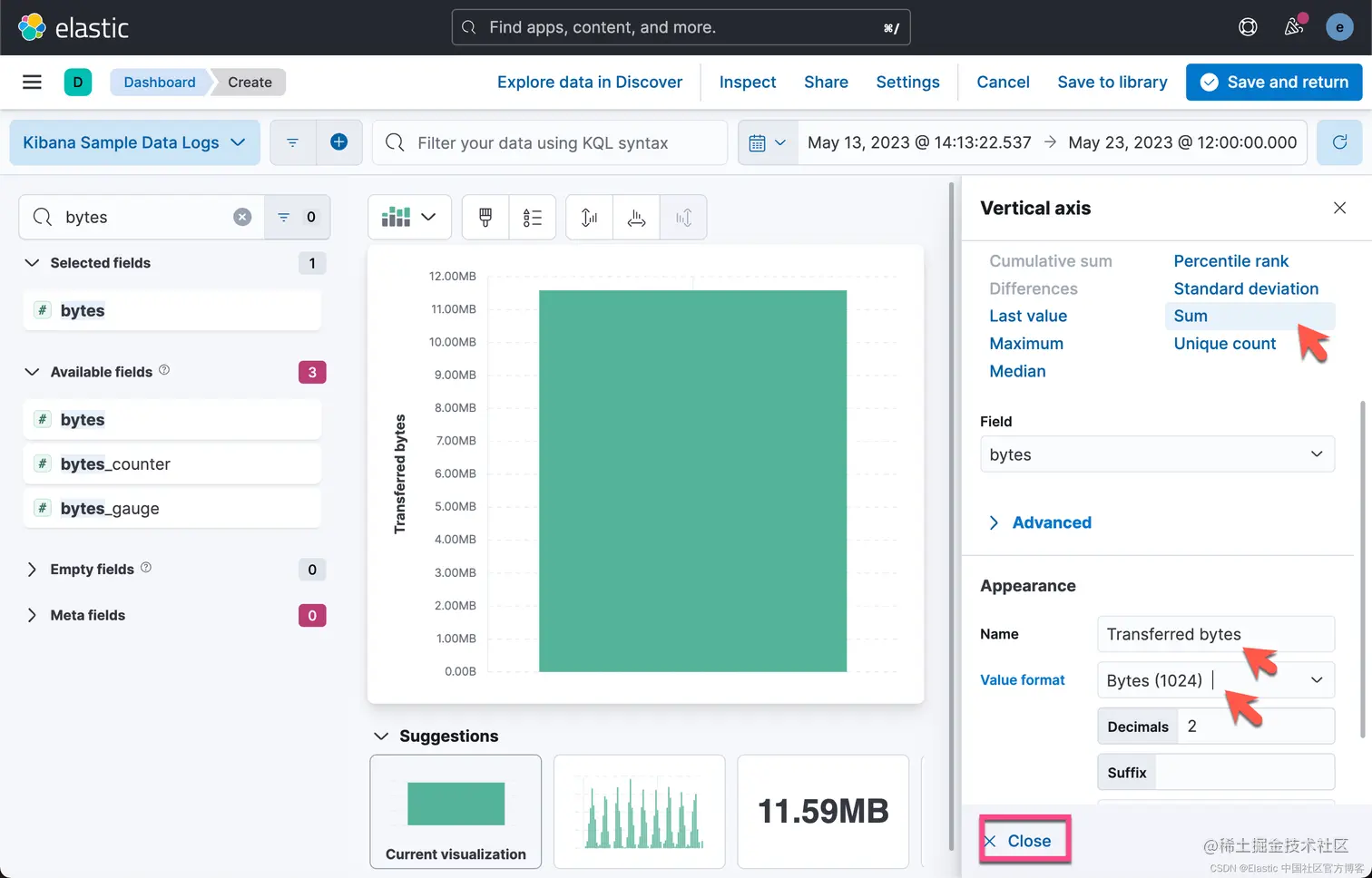Open the newsfeed notifications icon
The width and height of the screenshot is (1372, 878).
point(1294,27)
